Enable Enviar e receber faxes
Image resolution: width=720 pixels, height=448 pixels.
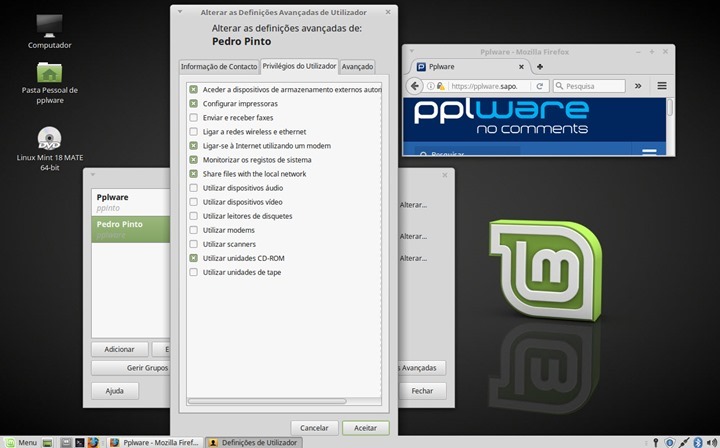pos(193,118)
